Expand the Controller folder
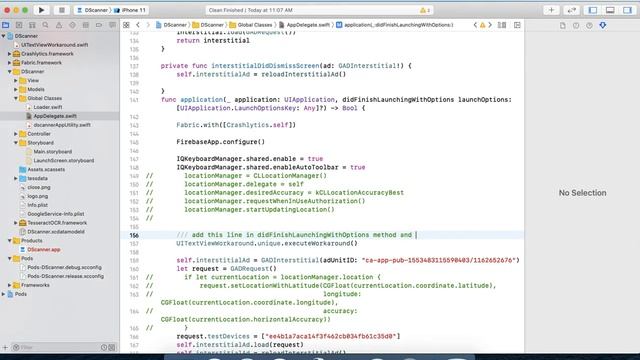Screen dimensions: 640x360 16,134
